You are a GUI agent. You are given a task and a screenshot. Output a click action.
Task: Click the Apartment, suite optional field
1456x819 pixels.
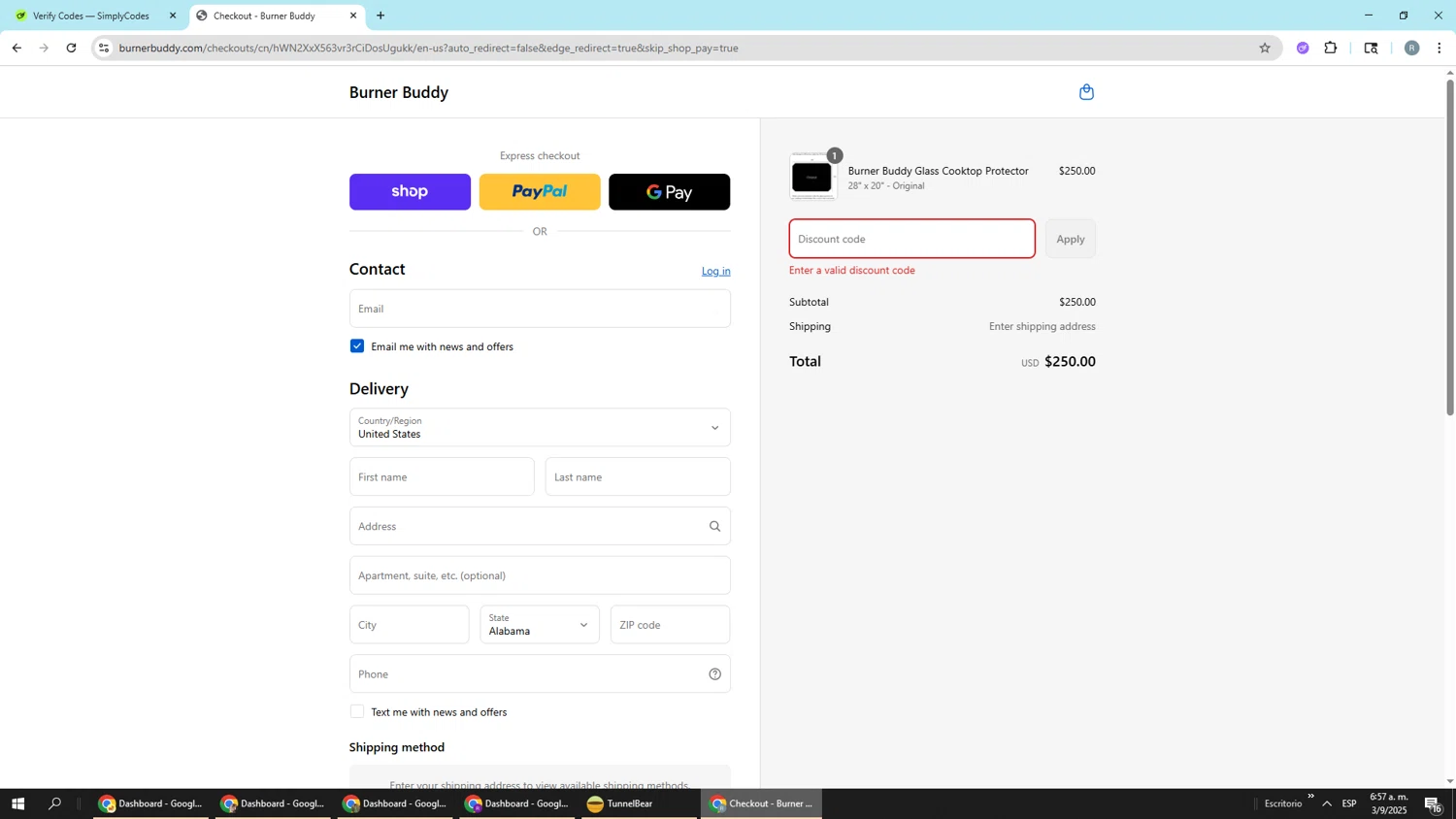tap(540, 575)
